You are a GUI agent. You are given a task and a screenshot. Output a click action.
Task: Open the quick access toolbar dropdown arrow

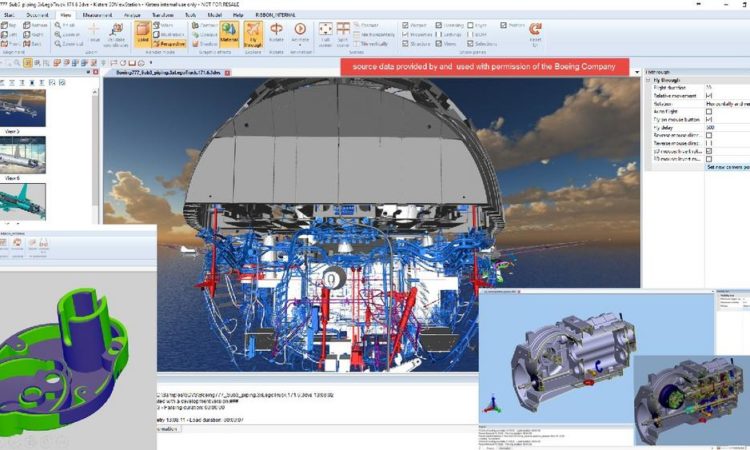coord(151,63)
